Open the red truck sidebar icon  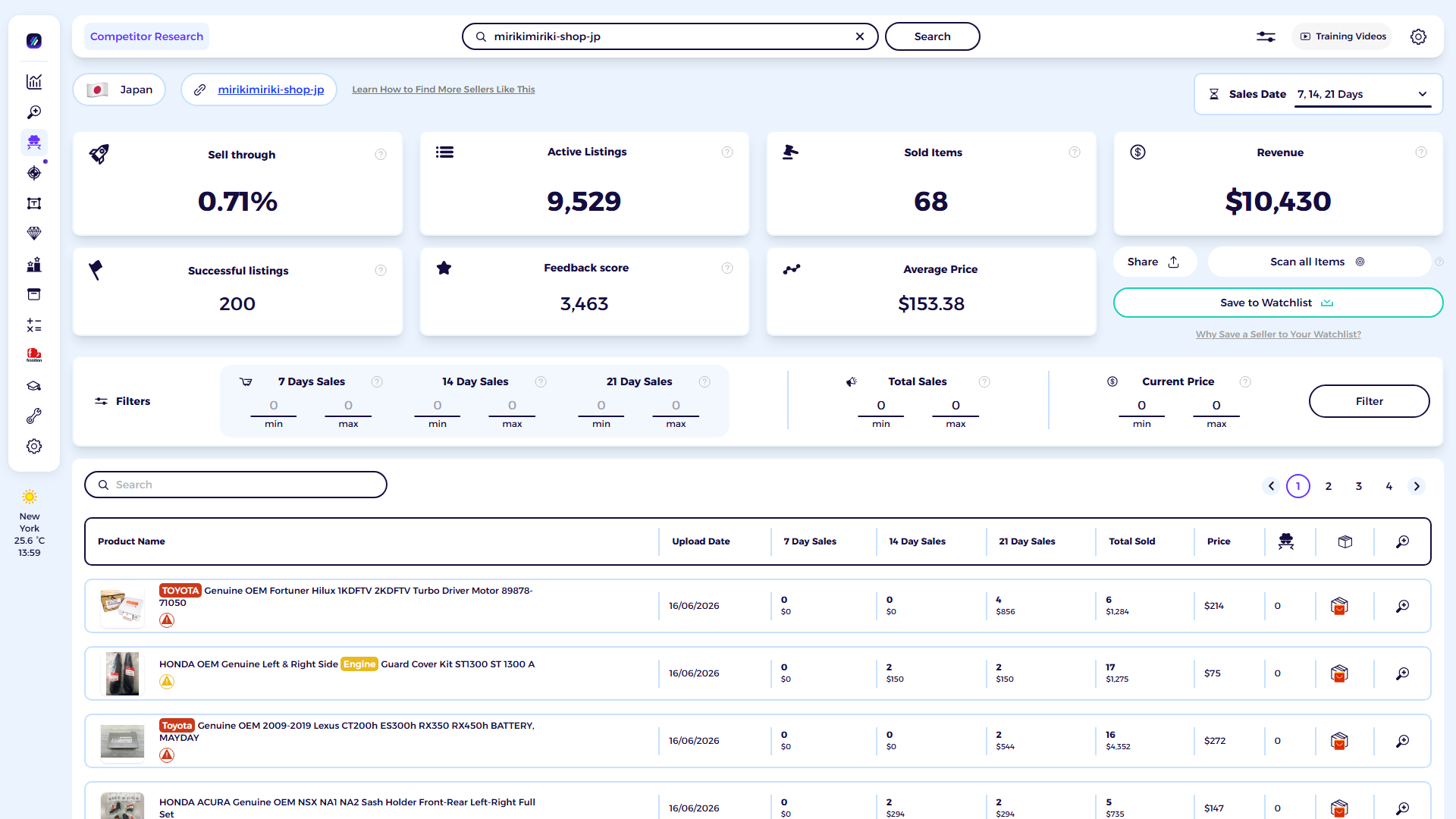(34, 355)
